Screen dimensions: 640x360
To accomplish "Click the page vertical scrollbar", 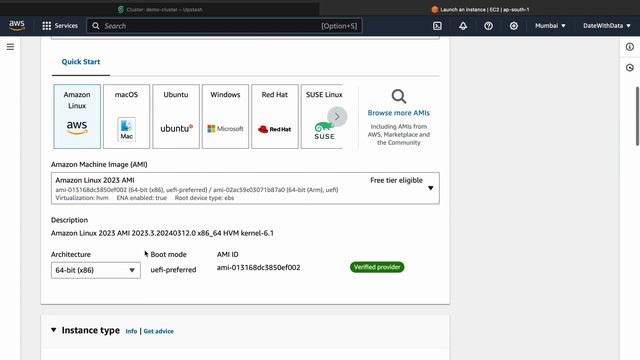I will tap(637, 116).
